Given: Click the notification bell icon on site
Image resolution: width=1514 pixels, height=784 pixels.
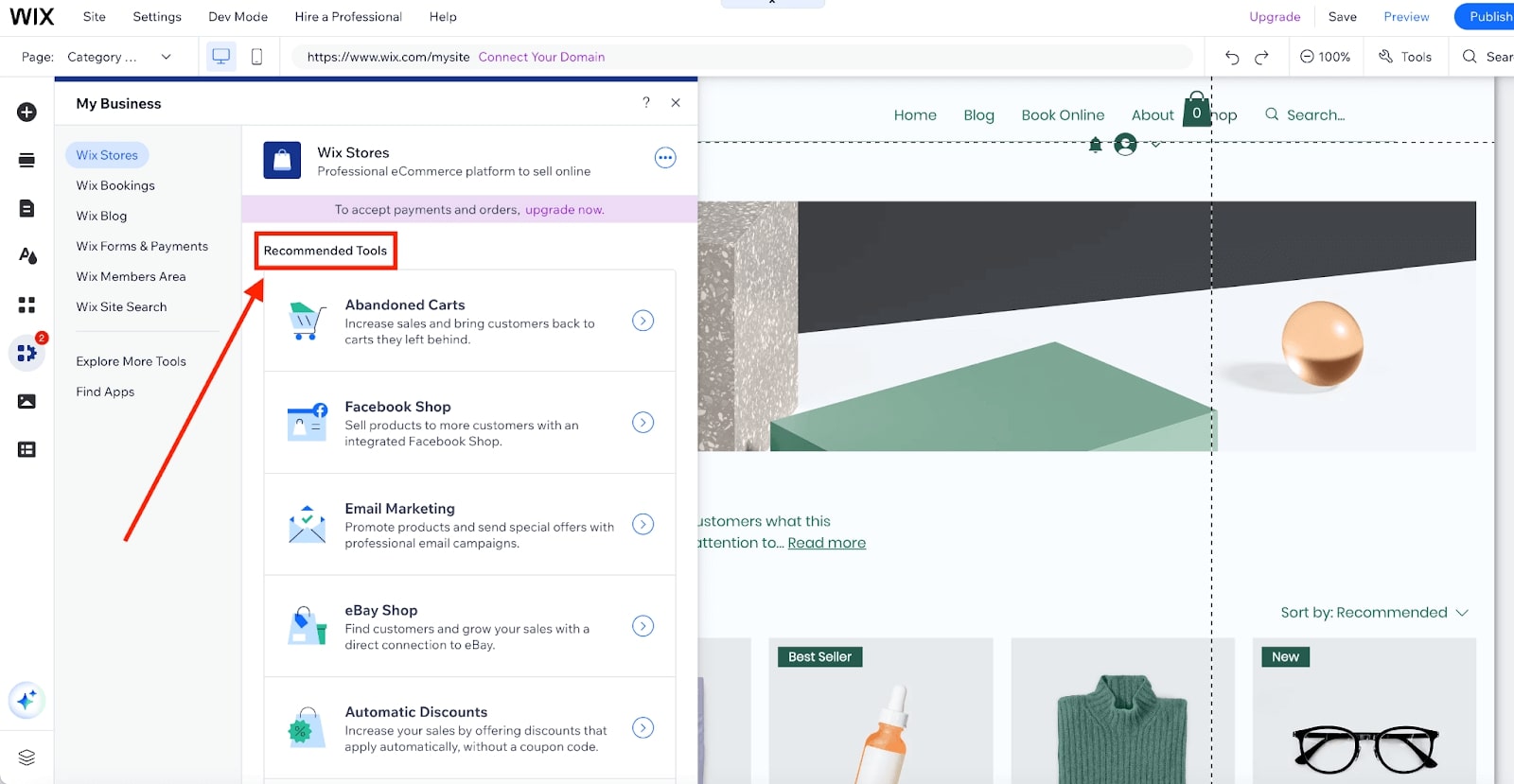Looking at the screenshot, I should tap(1095, 145).
